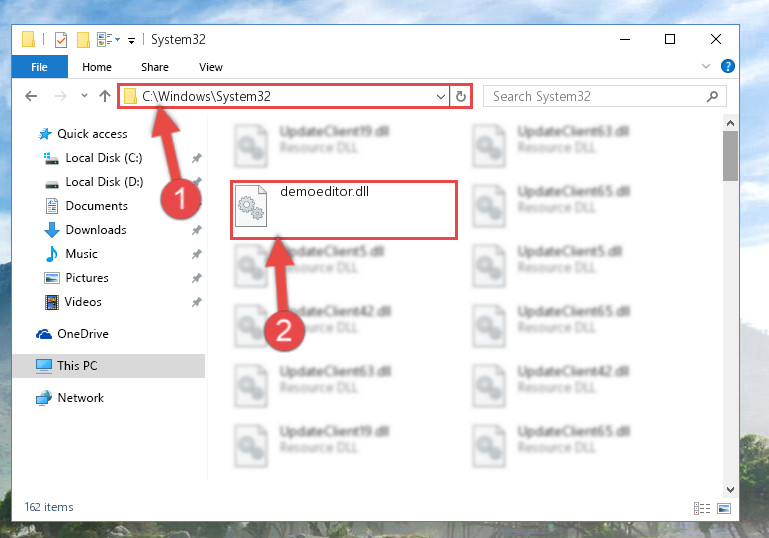Switch to the Home ribbon tab

[97, 67]
